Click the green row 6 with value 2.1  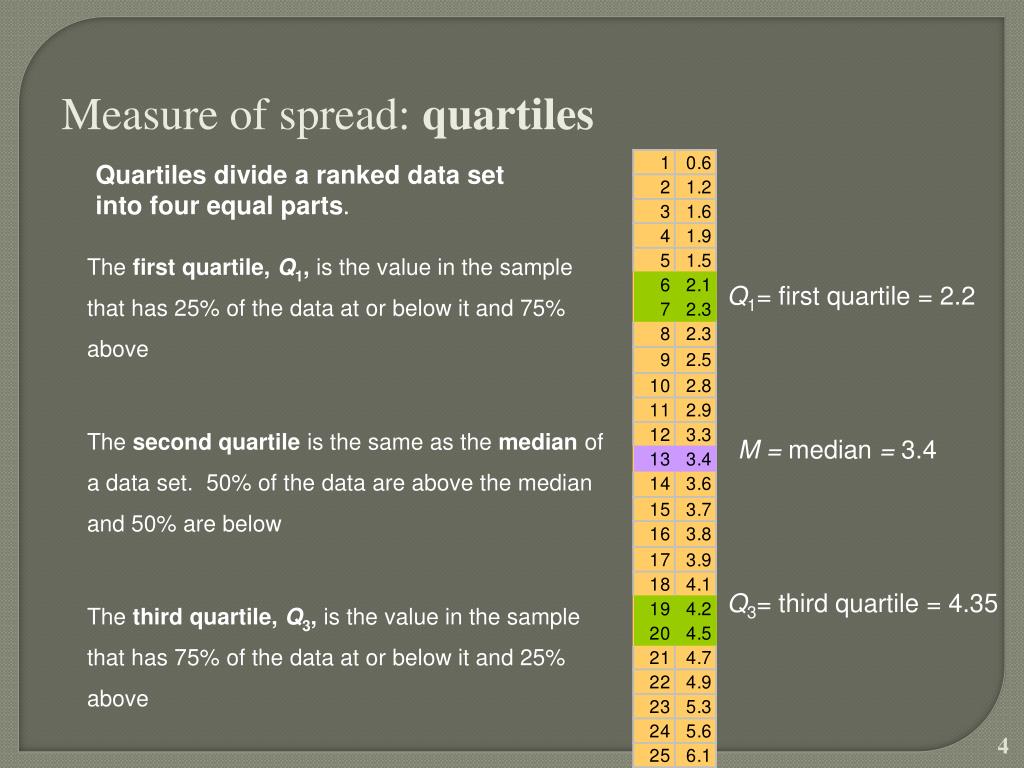tap(675, 285)
